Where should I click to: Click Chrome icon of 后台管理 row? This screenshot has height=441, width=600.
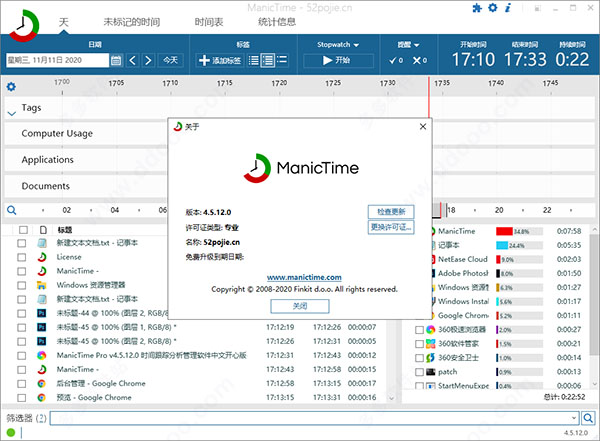pos(41,384)
